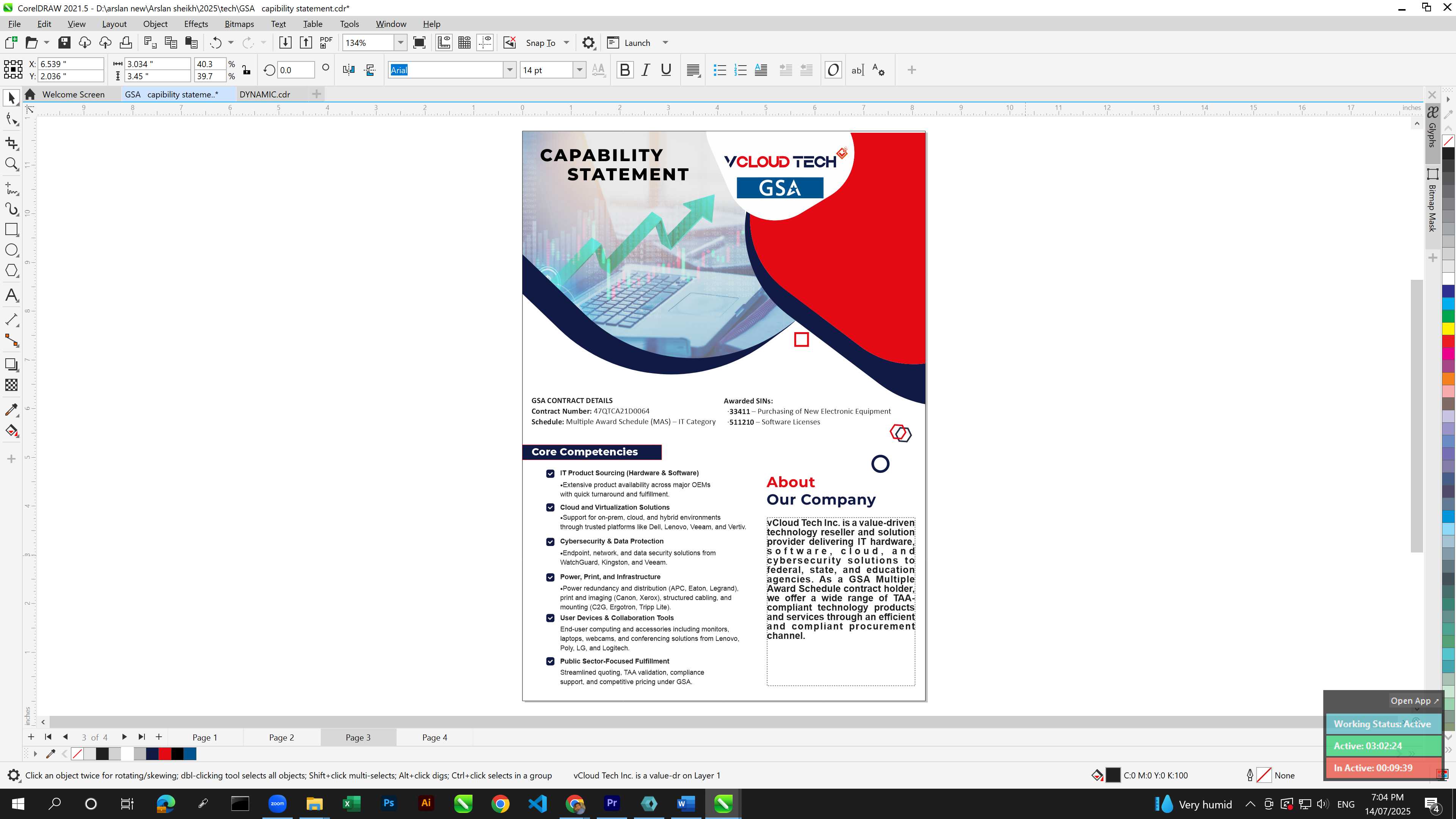Viewport: 1456px width, 819px height.
Task: Toggle Underline text formatting
Action: pos(666,70)
